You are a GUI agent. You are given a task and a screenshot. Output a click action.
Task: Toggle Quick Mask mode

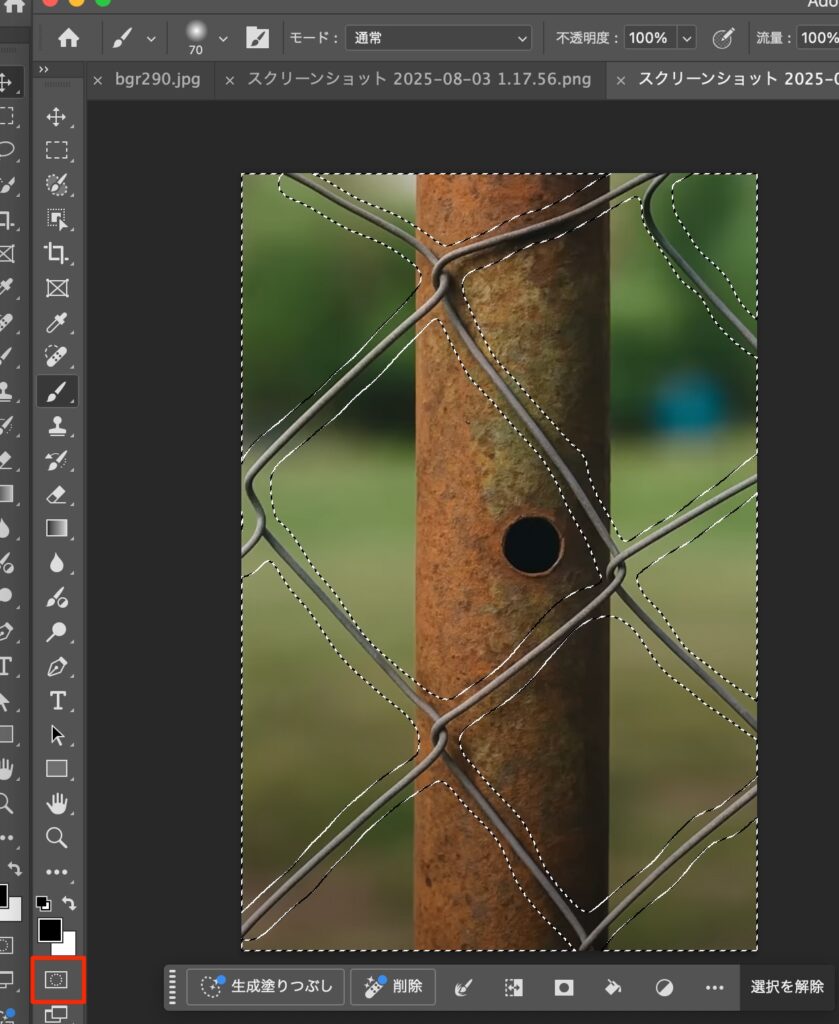click(57, 981)
